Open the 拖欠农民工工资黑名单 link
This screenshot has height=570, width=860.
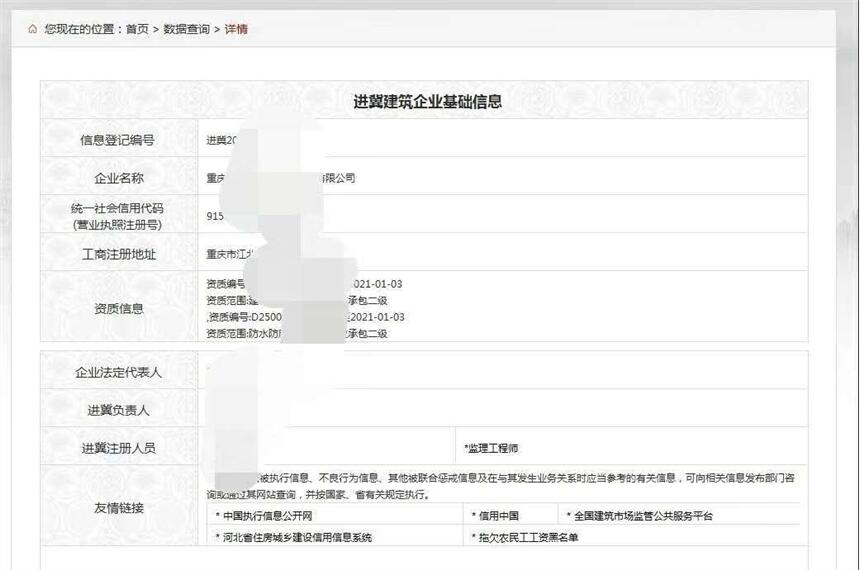click(527, 537)
